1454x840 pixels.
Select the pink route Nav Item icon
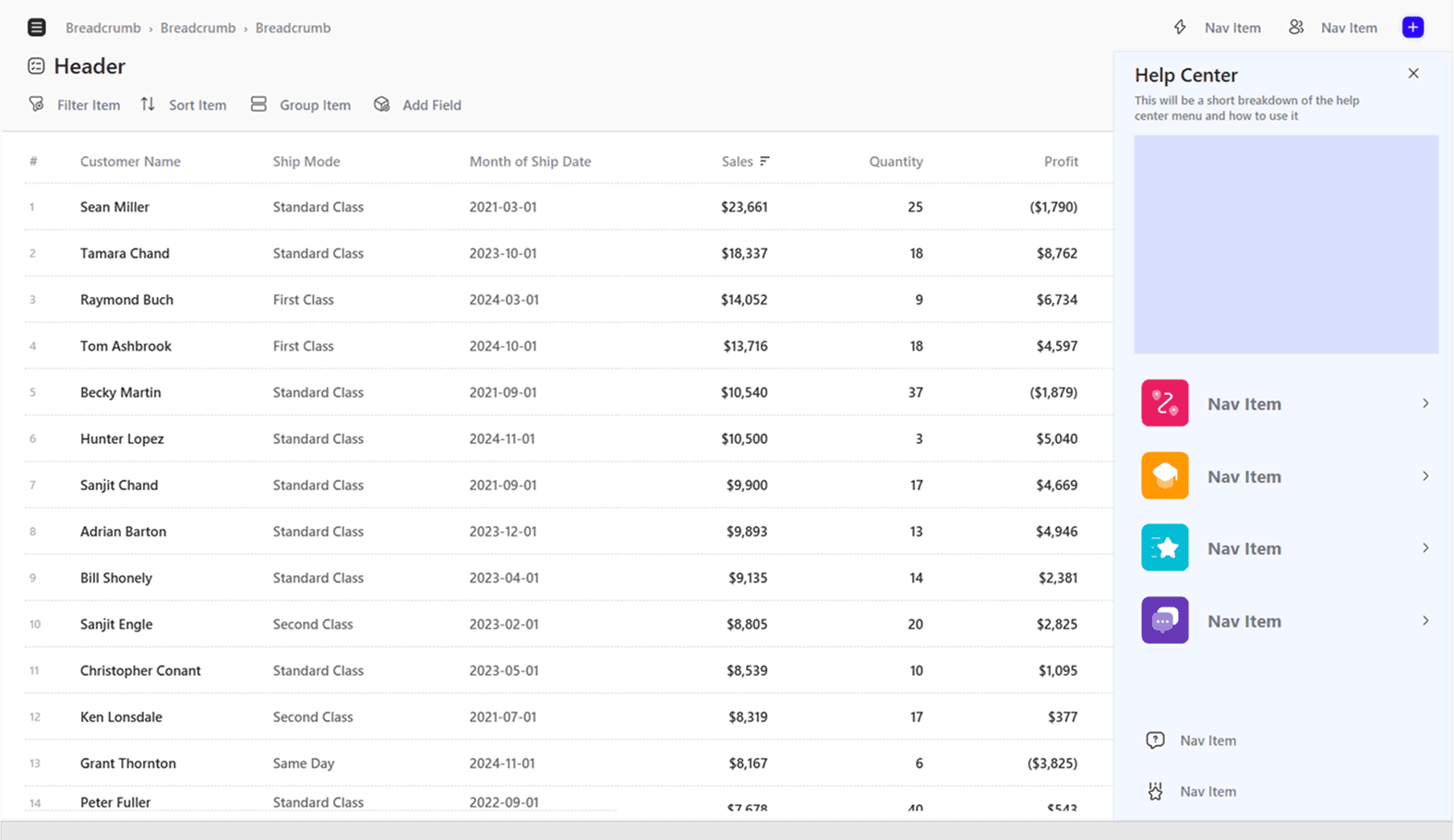1164,403
